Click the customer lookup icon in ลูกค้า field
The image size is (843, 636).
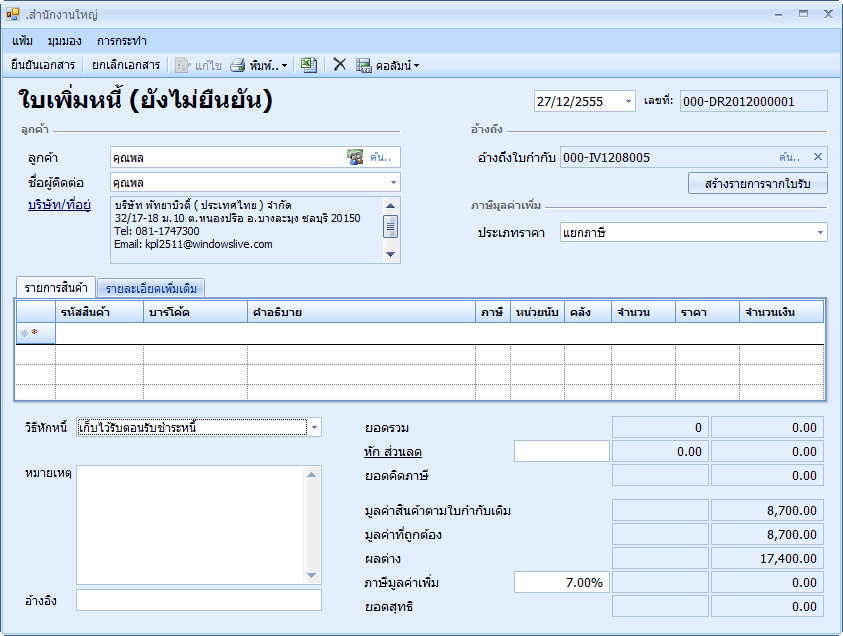pos(355,156)
